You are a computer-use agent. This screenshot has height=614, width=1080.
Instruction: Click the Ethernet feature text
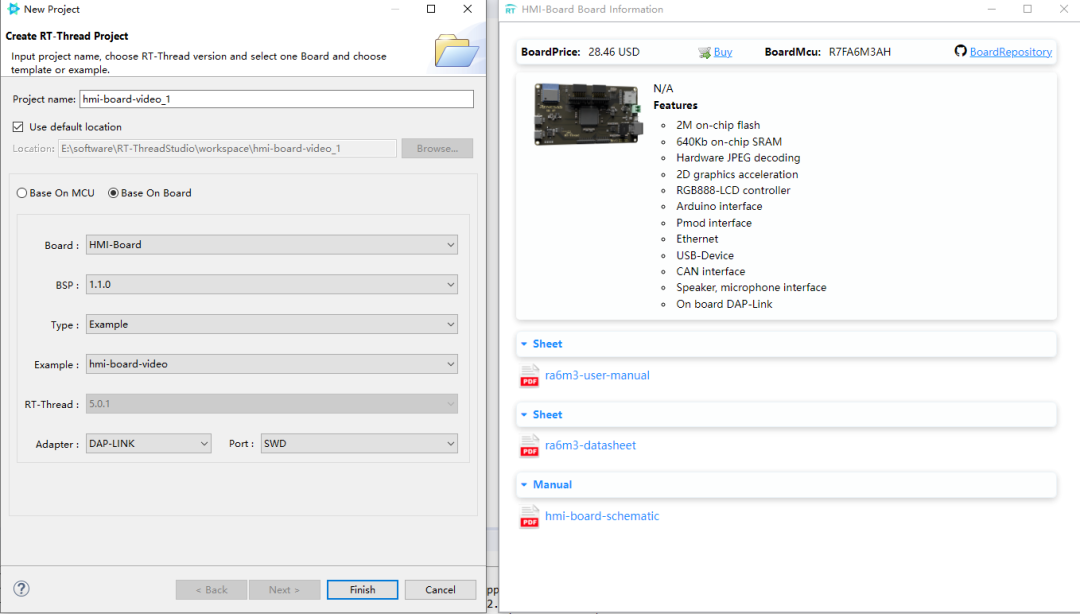point(697,239)
